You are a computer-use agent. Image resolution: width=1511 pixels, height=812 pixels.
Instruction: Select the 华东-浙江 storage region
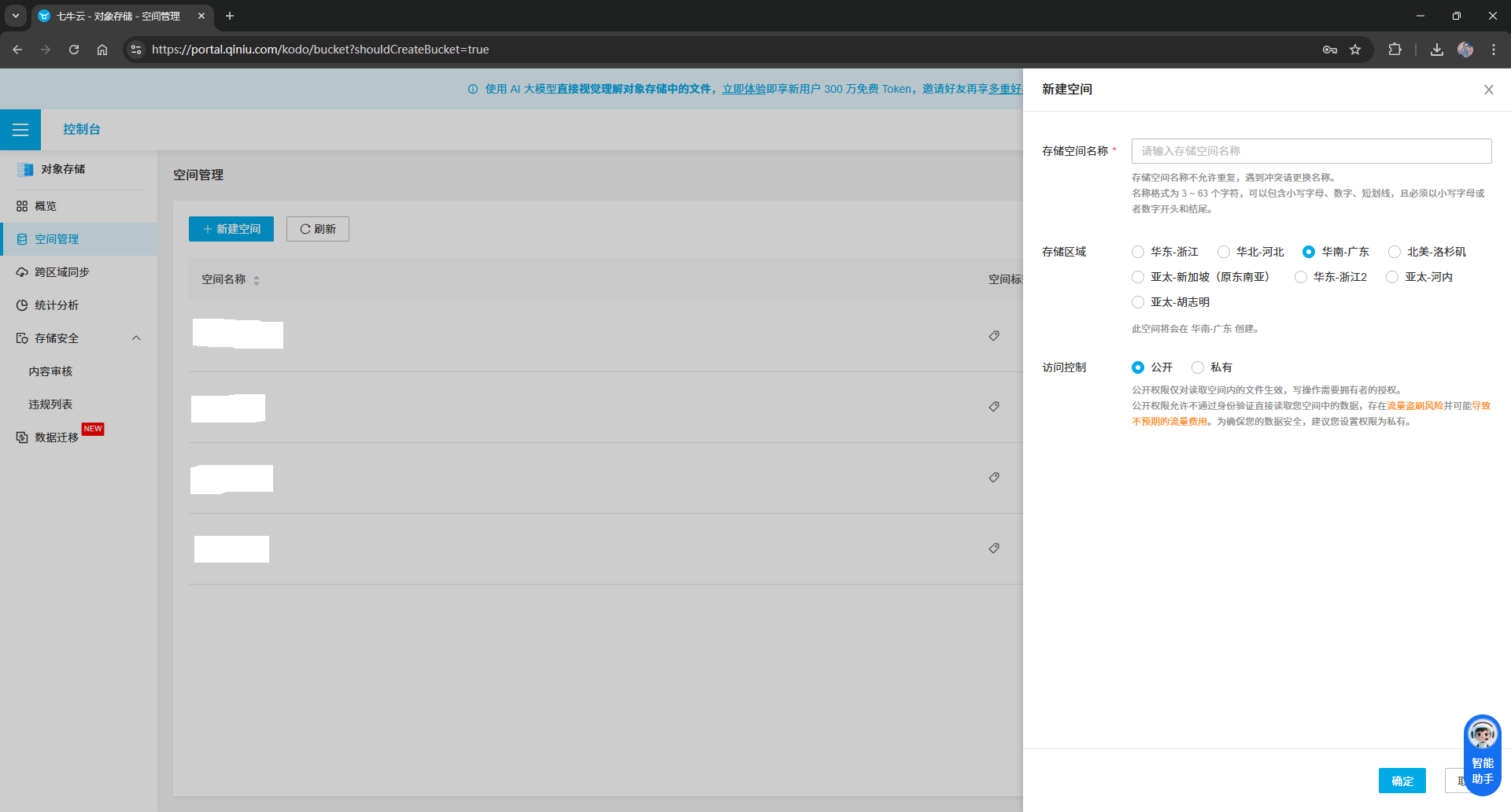click(1138, 252)
